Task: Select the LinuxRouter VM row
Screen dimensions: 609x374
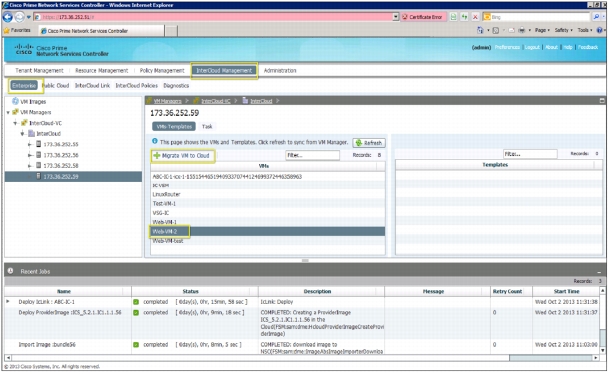Action: click(x=268, y=194)
